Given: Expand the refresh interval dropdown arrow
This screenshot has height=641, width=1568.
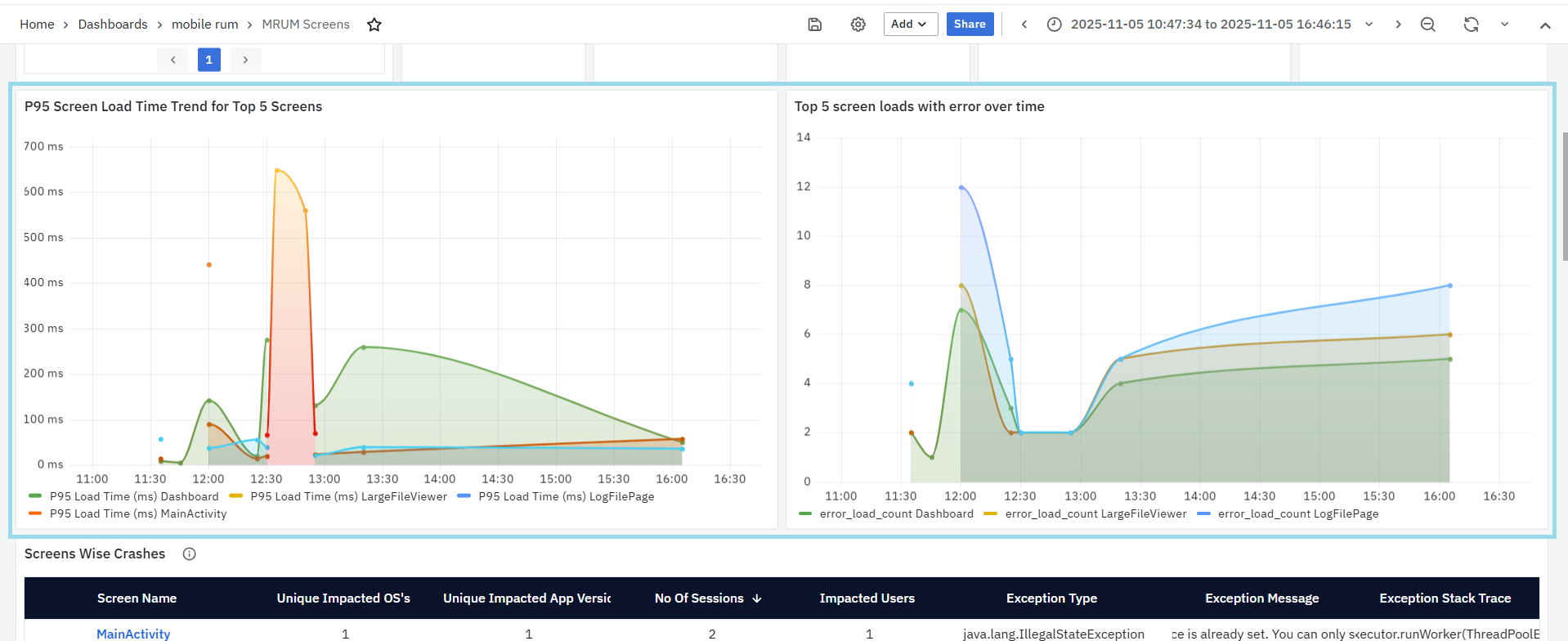Looking at the screenshot, I should coord(1504,25).
